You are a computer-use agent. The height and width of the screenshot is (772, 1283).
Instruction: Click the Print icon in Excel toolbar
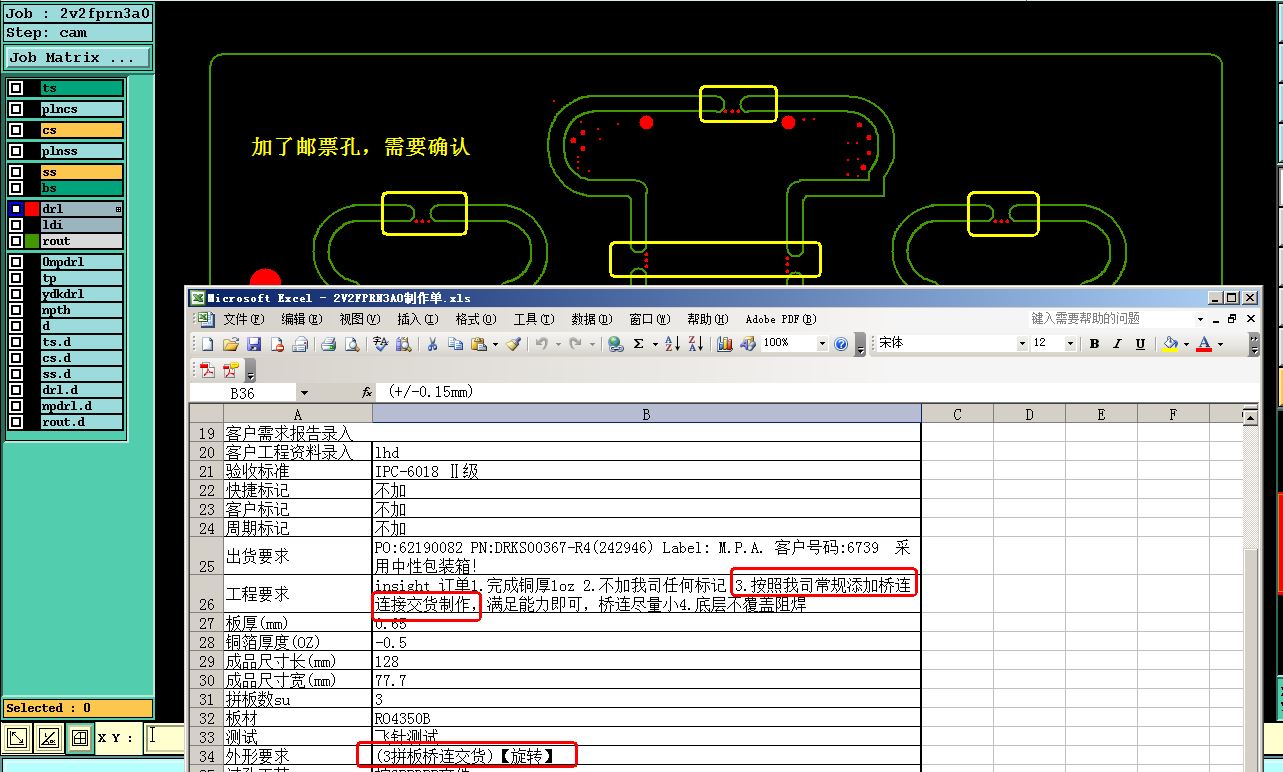(x=328, y=344)
